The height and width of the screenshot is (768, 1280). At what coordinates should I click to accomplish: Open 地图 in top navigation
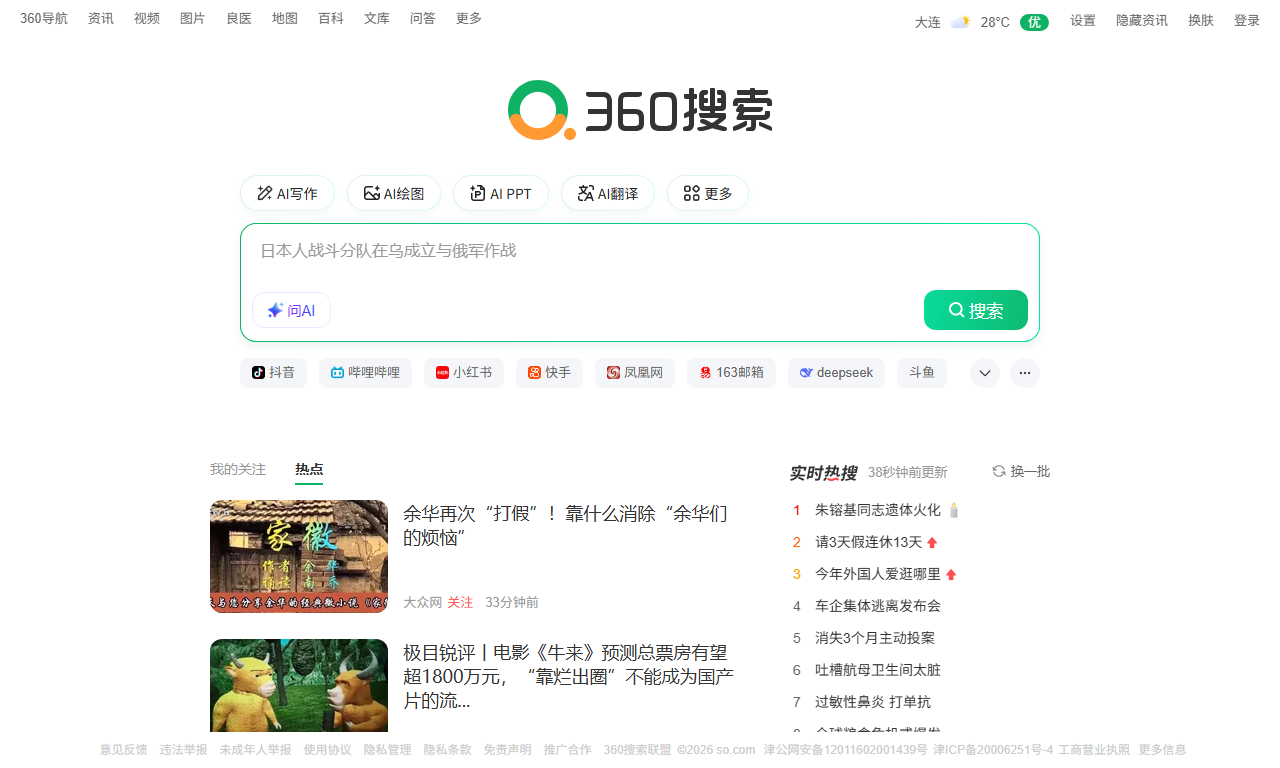[285, 18]
